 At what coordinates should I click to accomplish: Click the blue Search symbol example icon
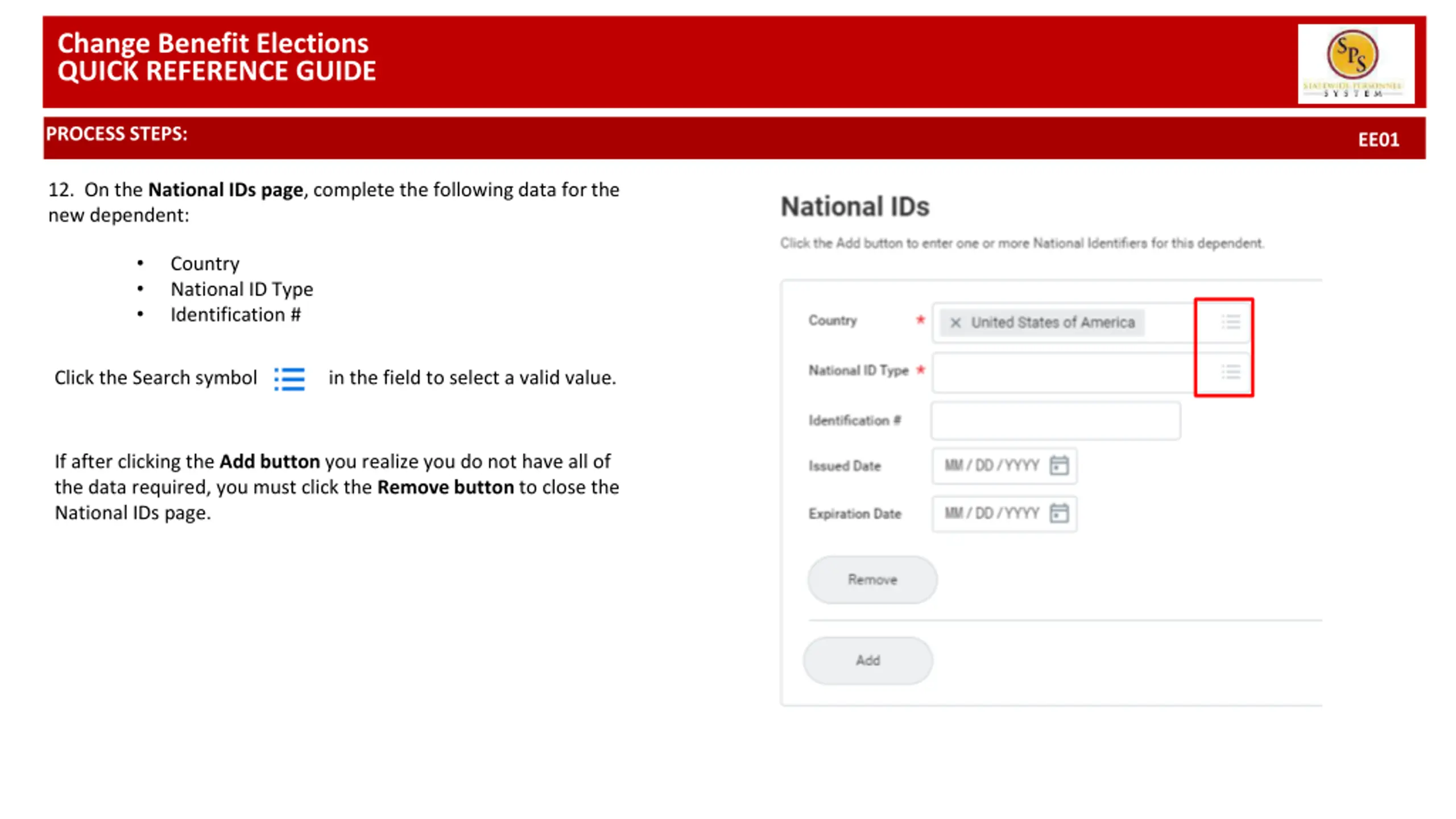click(x=289, y=379)
